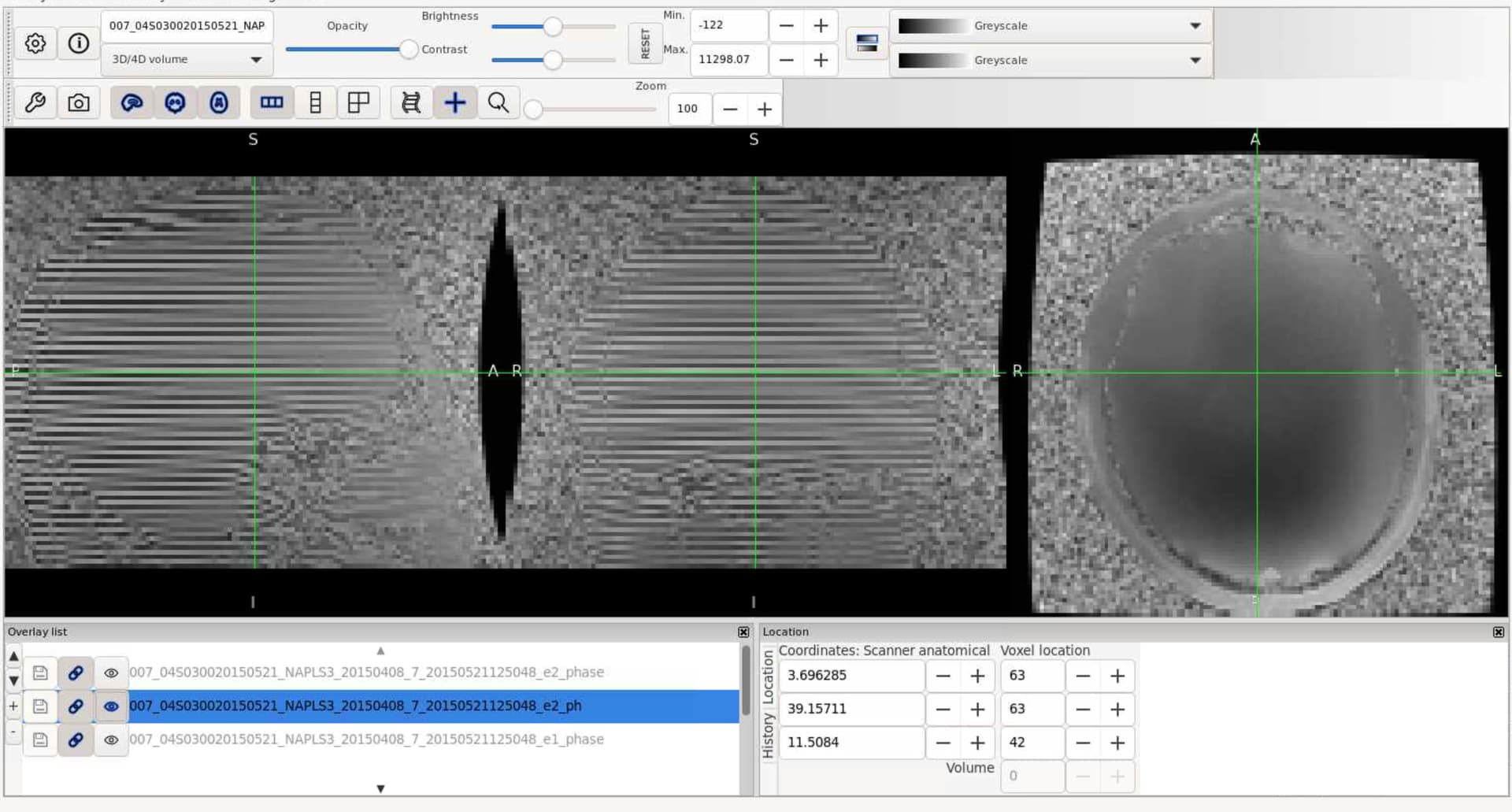Open the overlay settings gear icon
Screen dimensions: 1512x812
tap(35, 43)
